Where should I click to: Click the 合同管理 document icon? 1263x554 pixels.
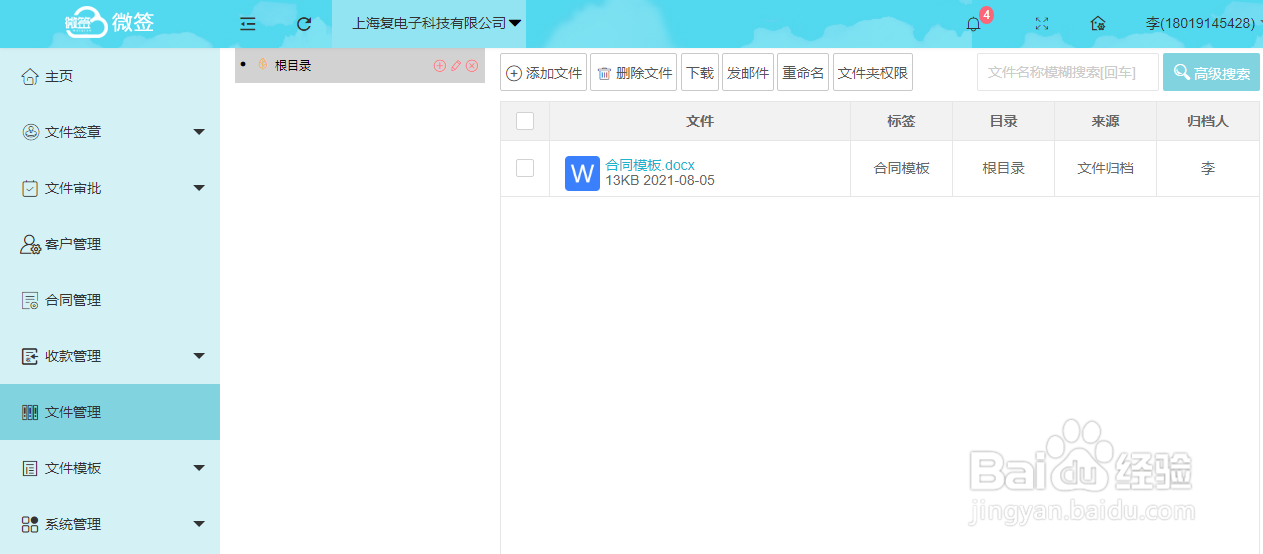click(x=30, y=300)
